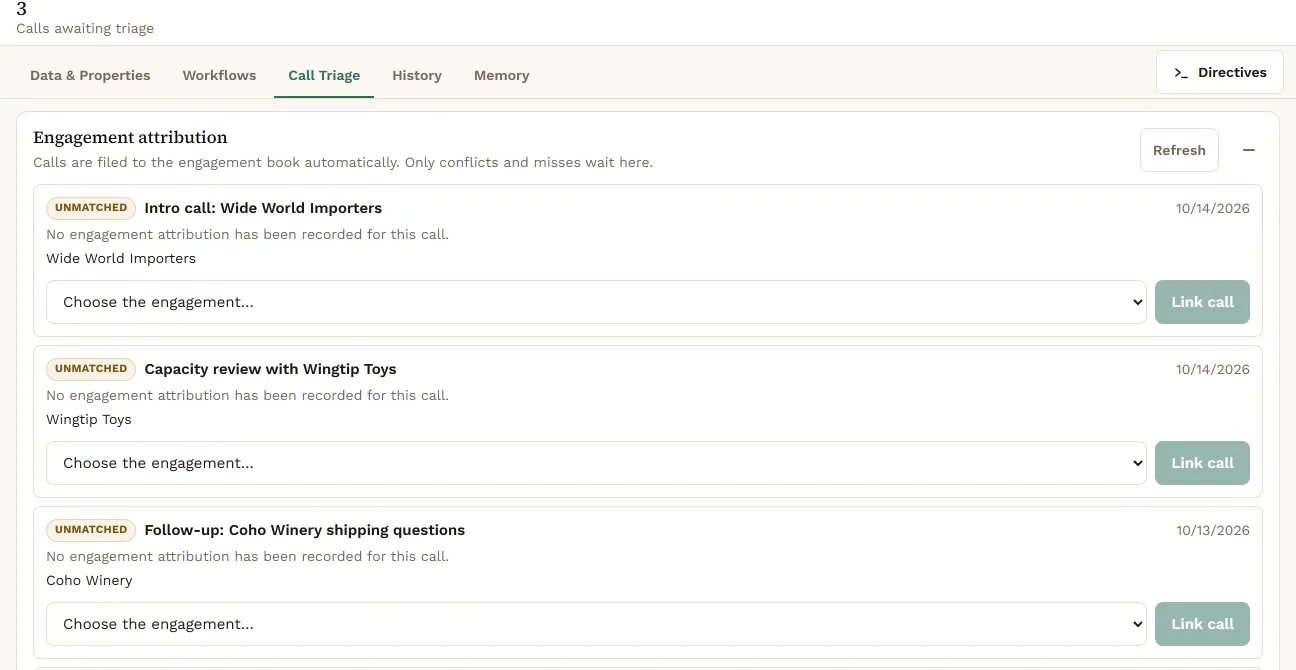The image size is (1296, 670).
Task: Switch to Data & Properties tab
Action: click(x=90, y=75)
